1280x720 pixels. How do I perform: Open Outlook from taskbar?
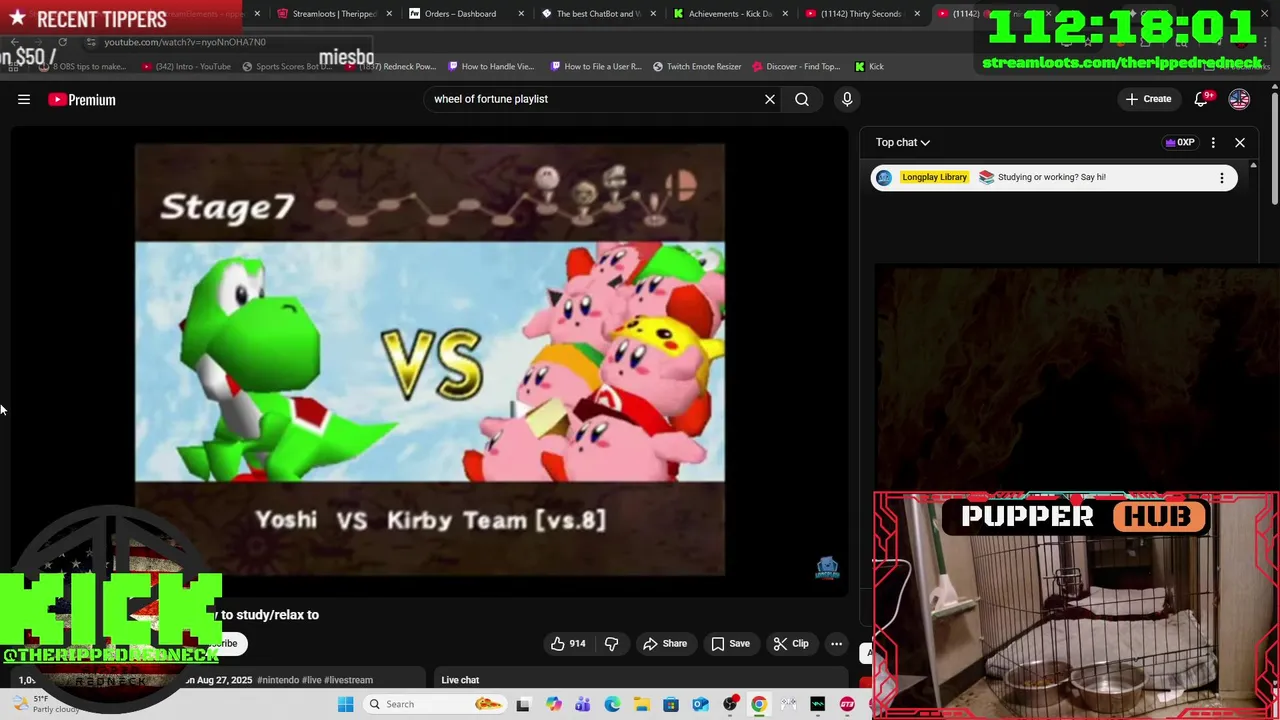pos(700,704)
